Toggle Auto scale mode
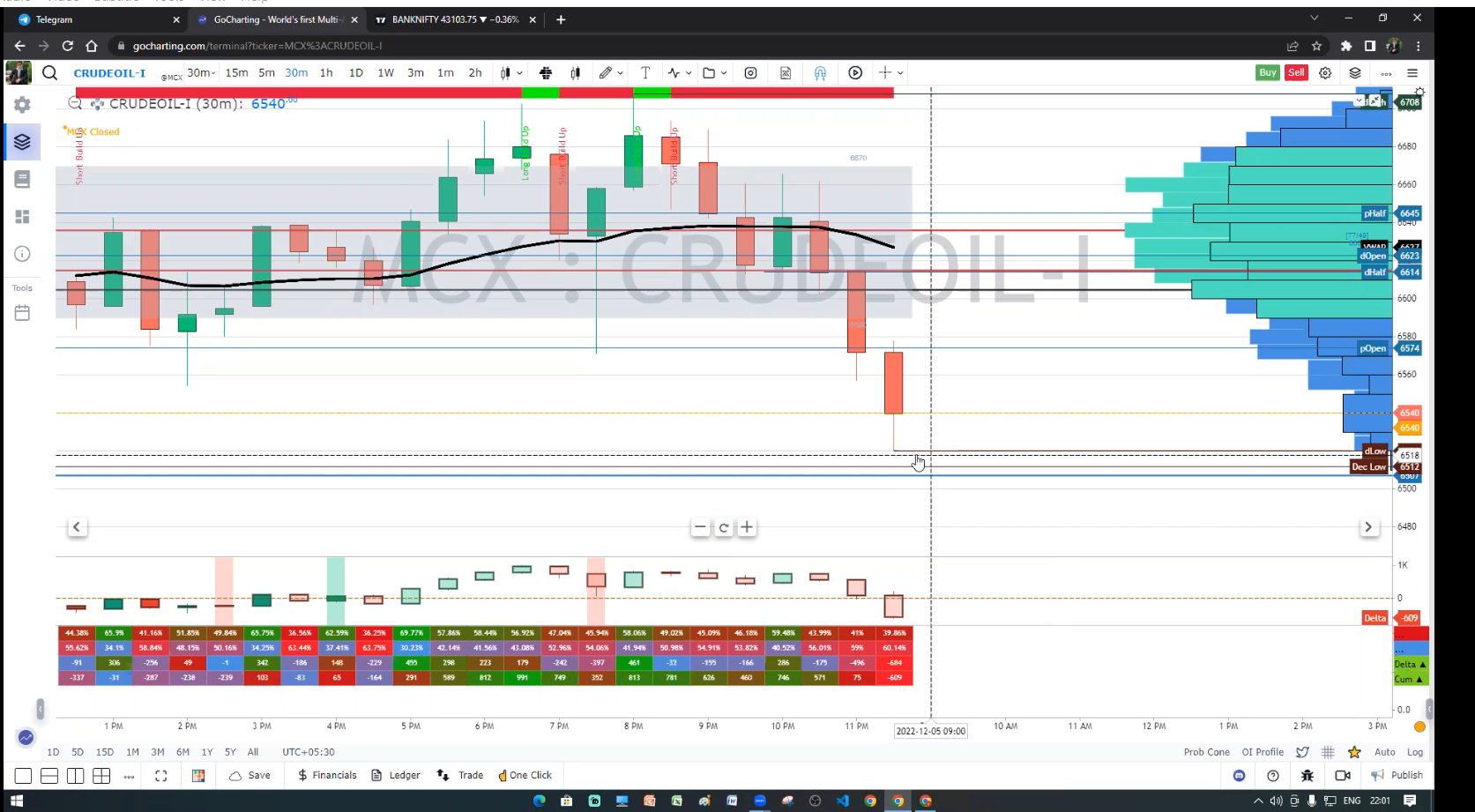Viewport: 1475px width, 812px height. point(1384,752)
